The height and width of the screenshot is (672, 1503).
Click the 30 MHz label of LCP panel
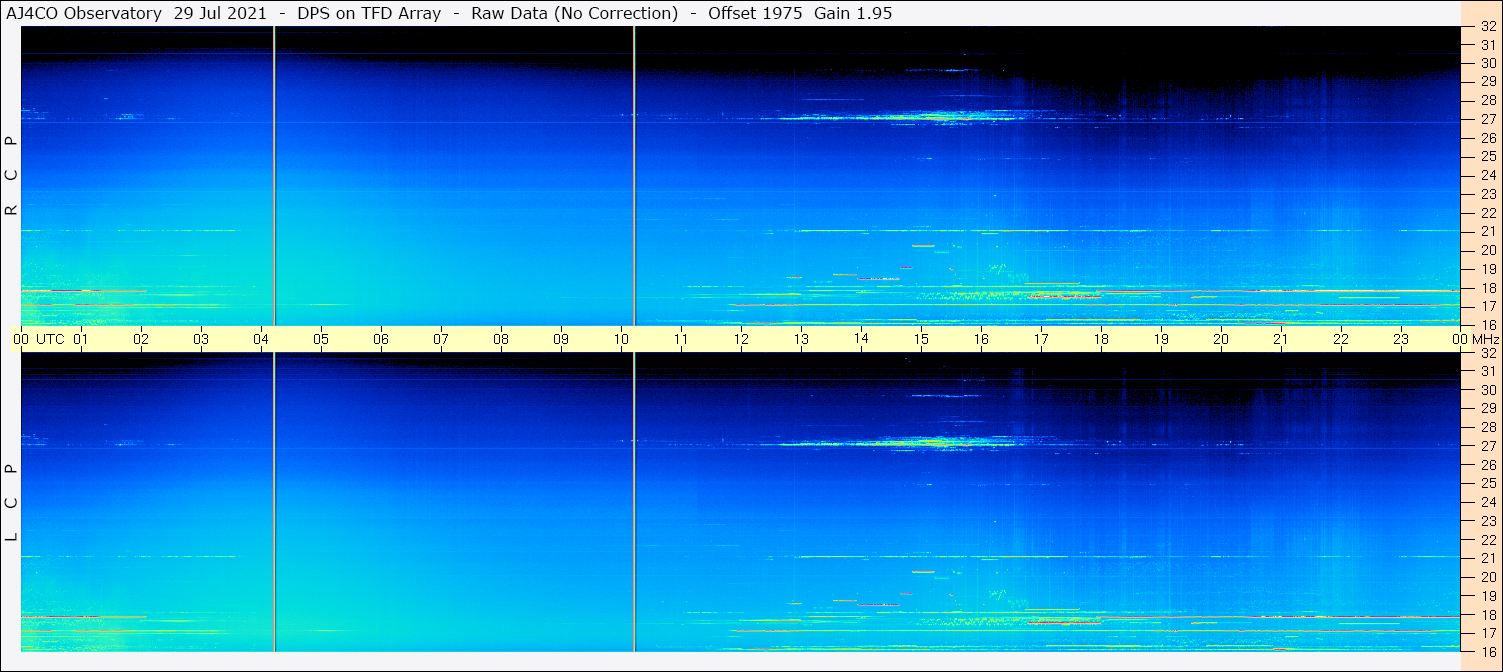tap(1487, 390)
